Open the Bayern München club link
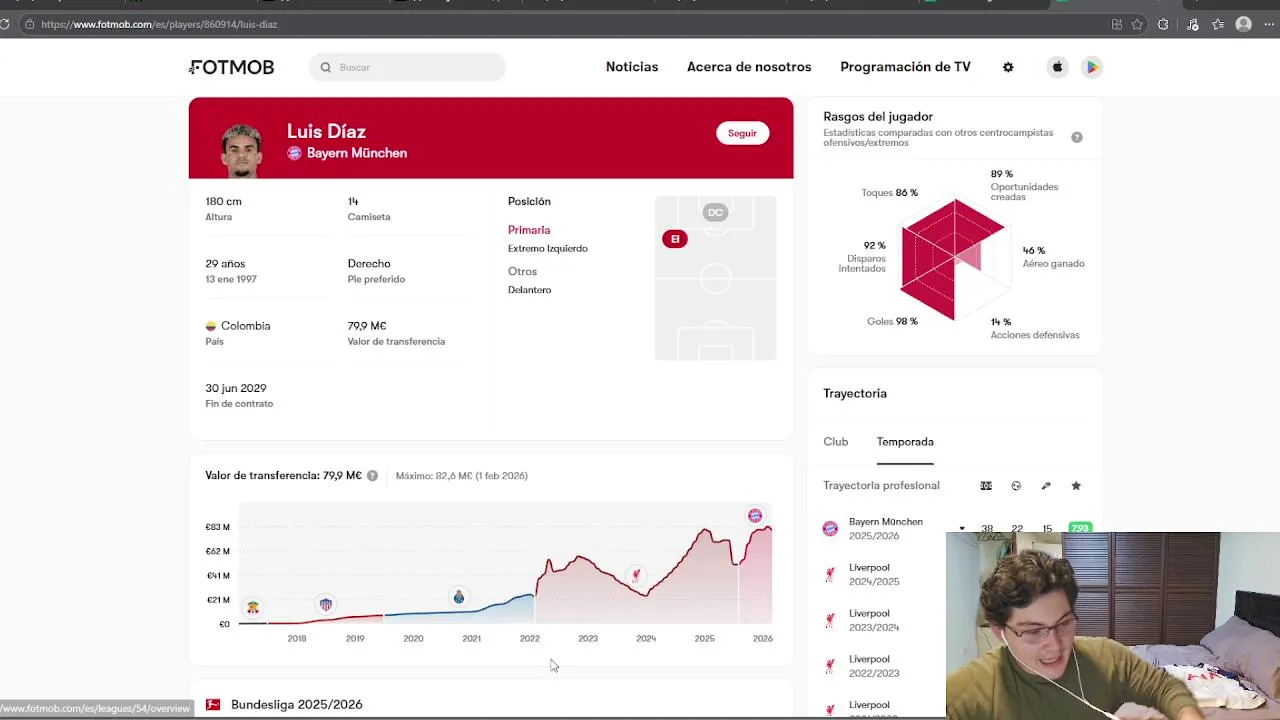Screen dimensions: 1280x720 click(x=357, y=153)
